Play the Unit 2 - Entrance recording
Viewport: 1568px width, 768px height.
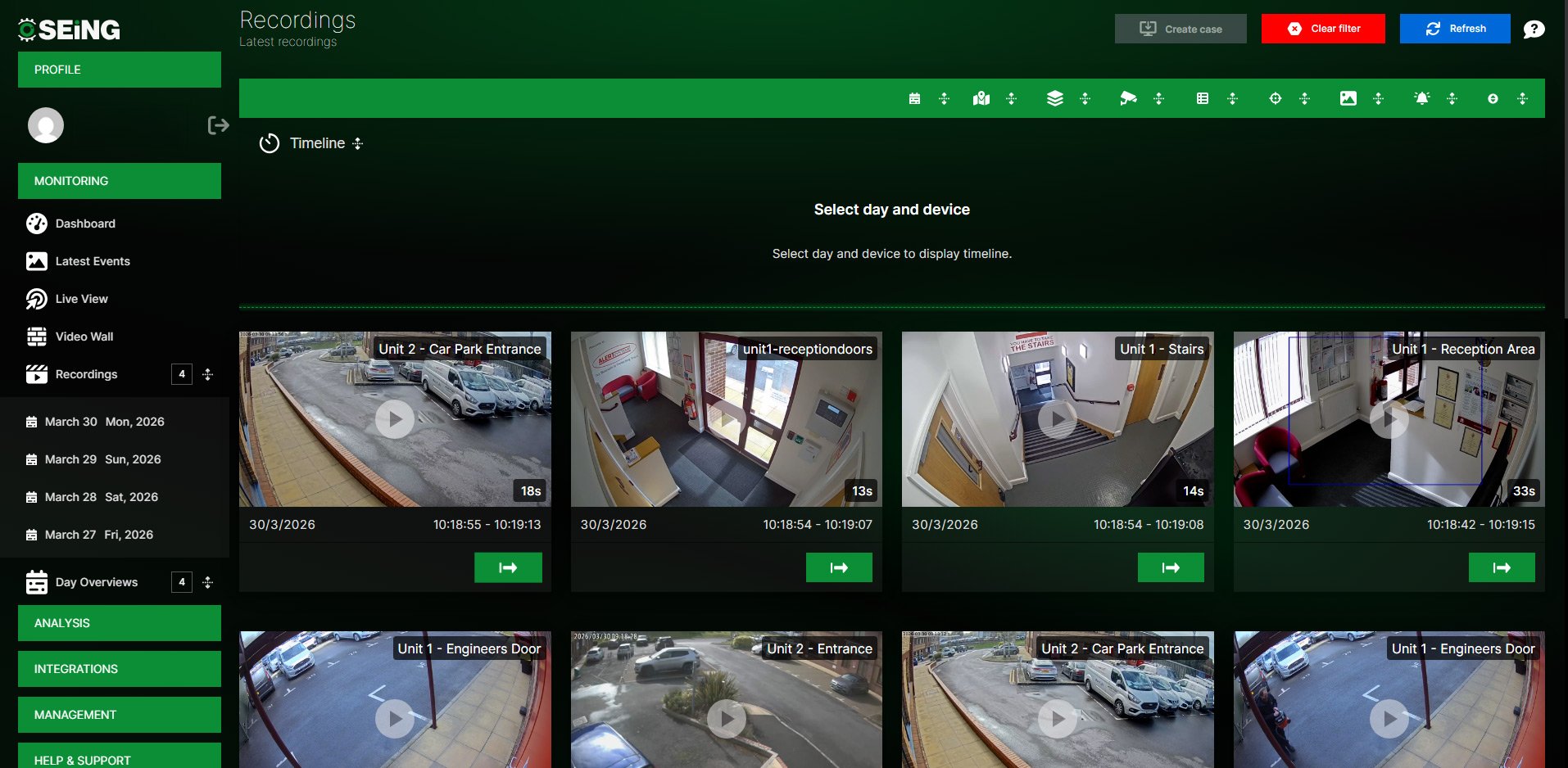pos(726,719)
